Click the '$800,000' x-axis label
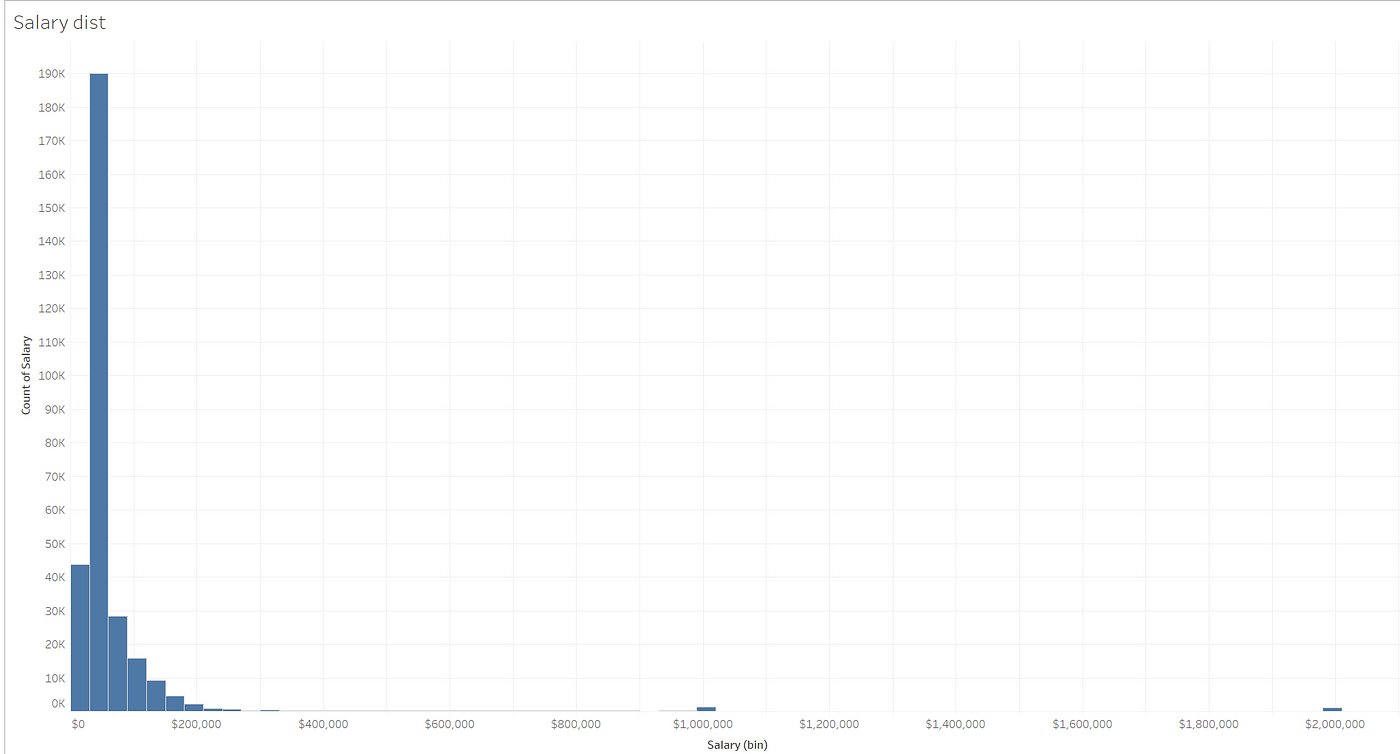1400x754 pixels. [x=576, y=723]
